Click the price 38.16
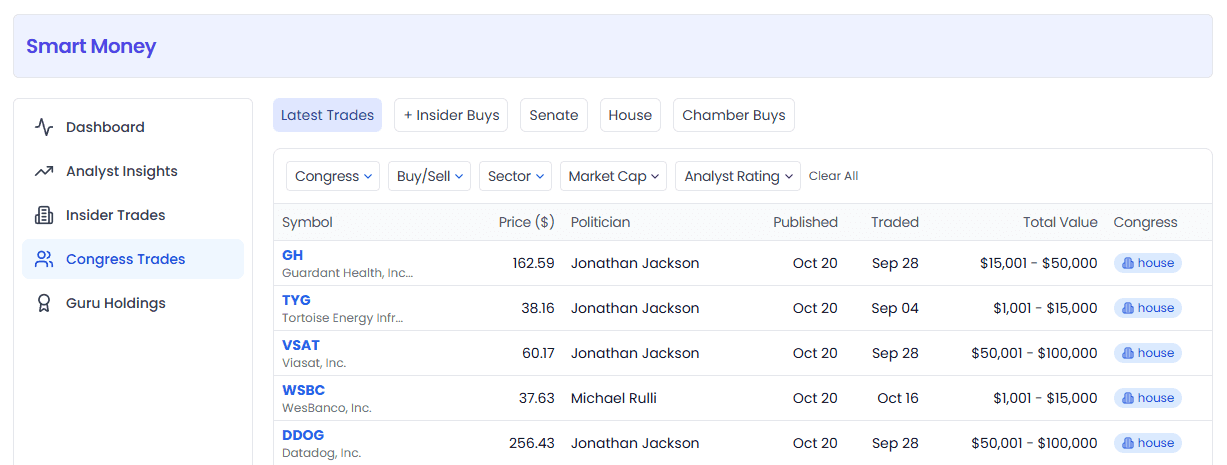The image size is (1227, 465). [537, 308]
